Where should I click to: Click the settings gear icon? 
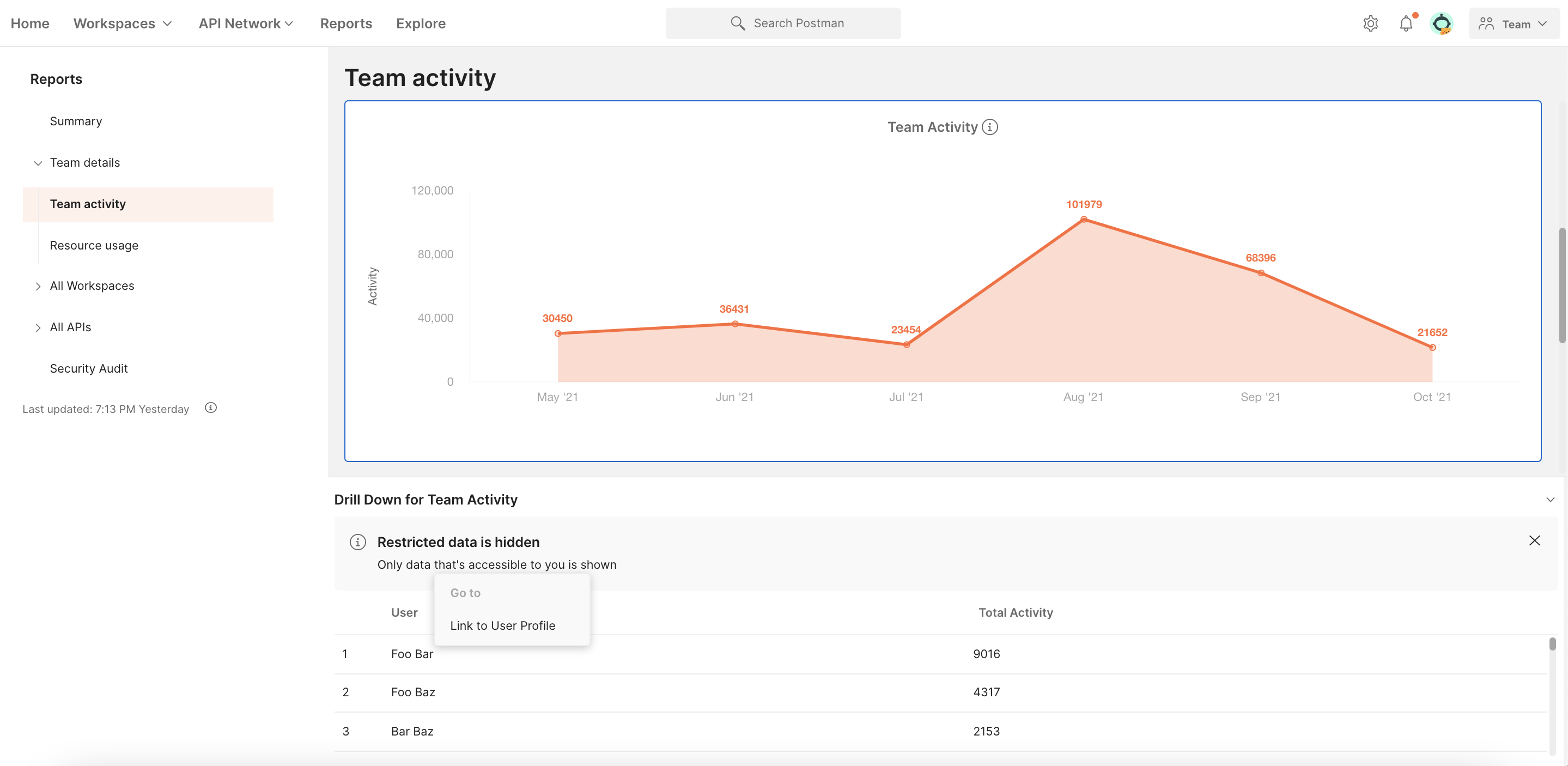tap(1370, 22)
